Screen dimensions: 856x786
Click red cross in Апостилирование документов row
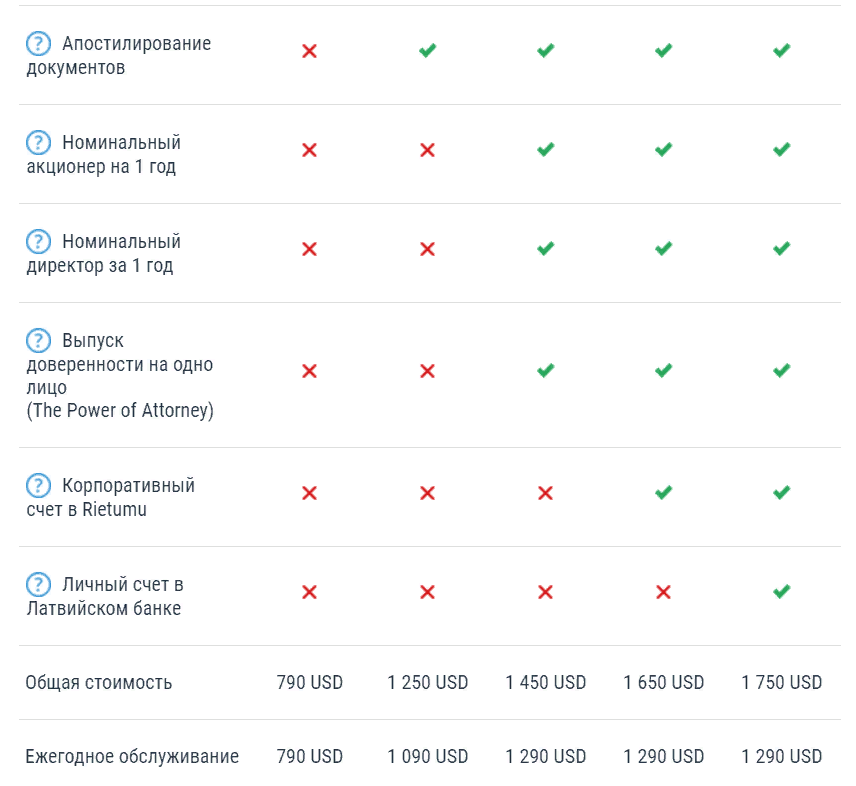click(309, 51)
